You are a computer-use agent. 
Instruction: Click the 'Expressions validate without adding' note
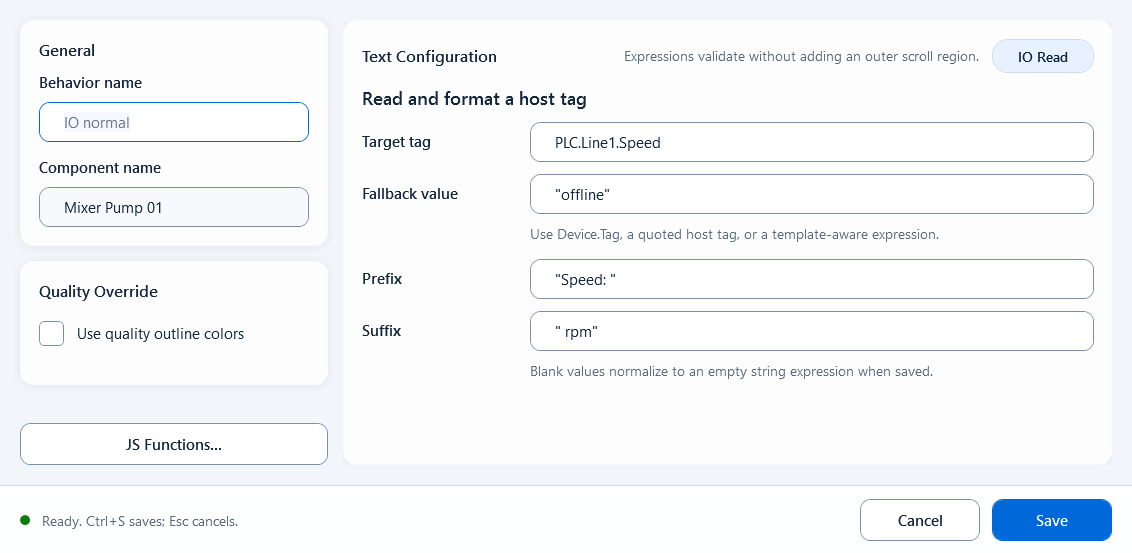(801, 56)
